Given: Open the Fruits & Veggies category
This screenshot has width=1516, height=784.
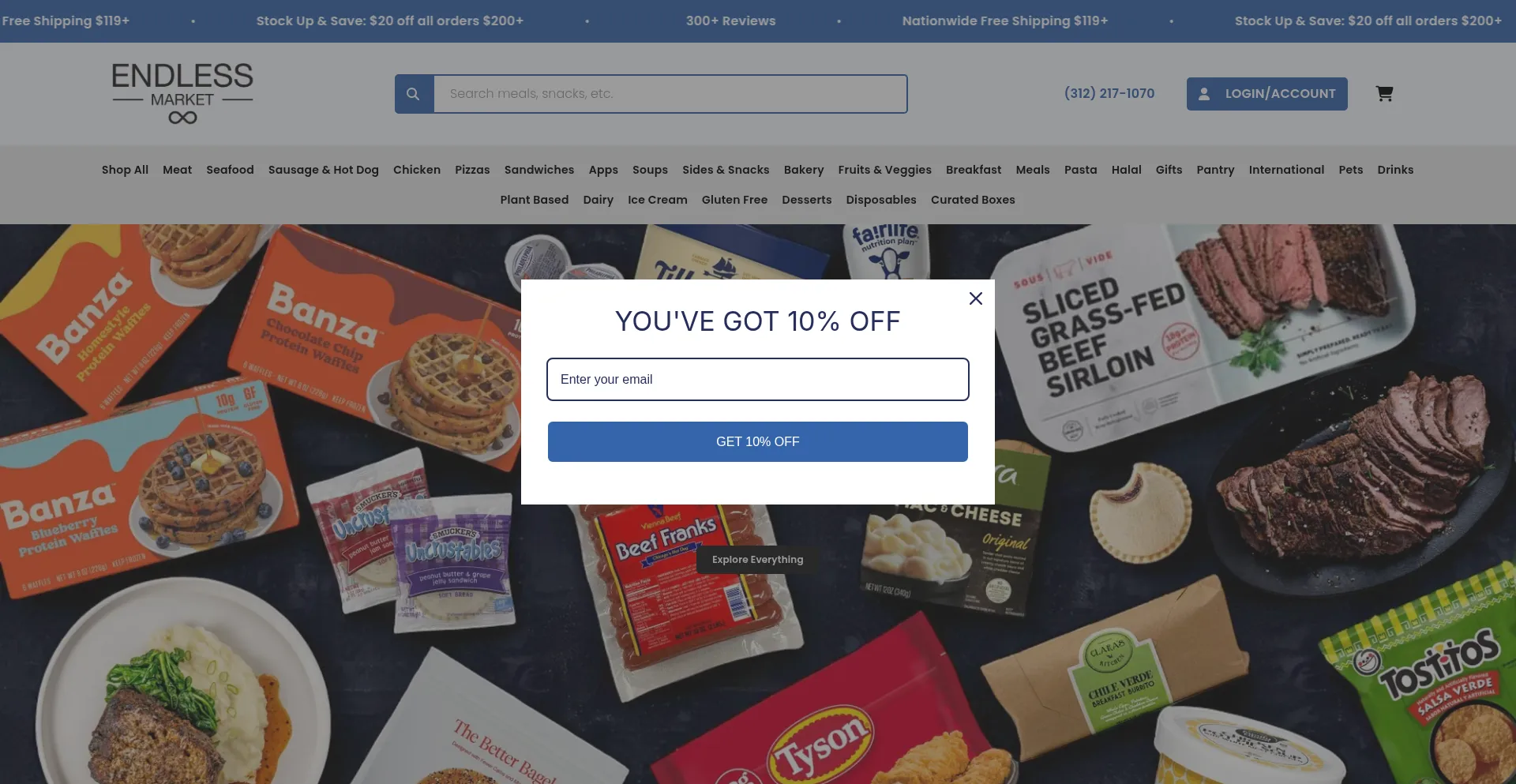Looking at the screenshot, I should (884, 170).
